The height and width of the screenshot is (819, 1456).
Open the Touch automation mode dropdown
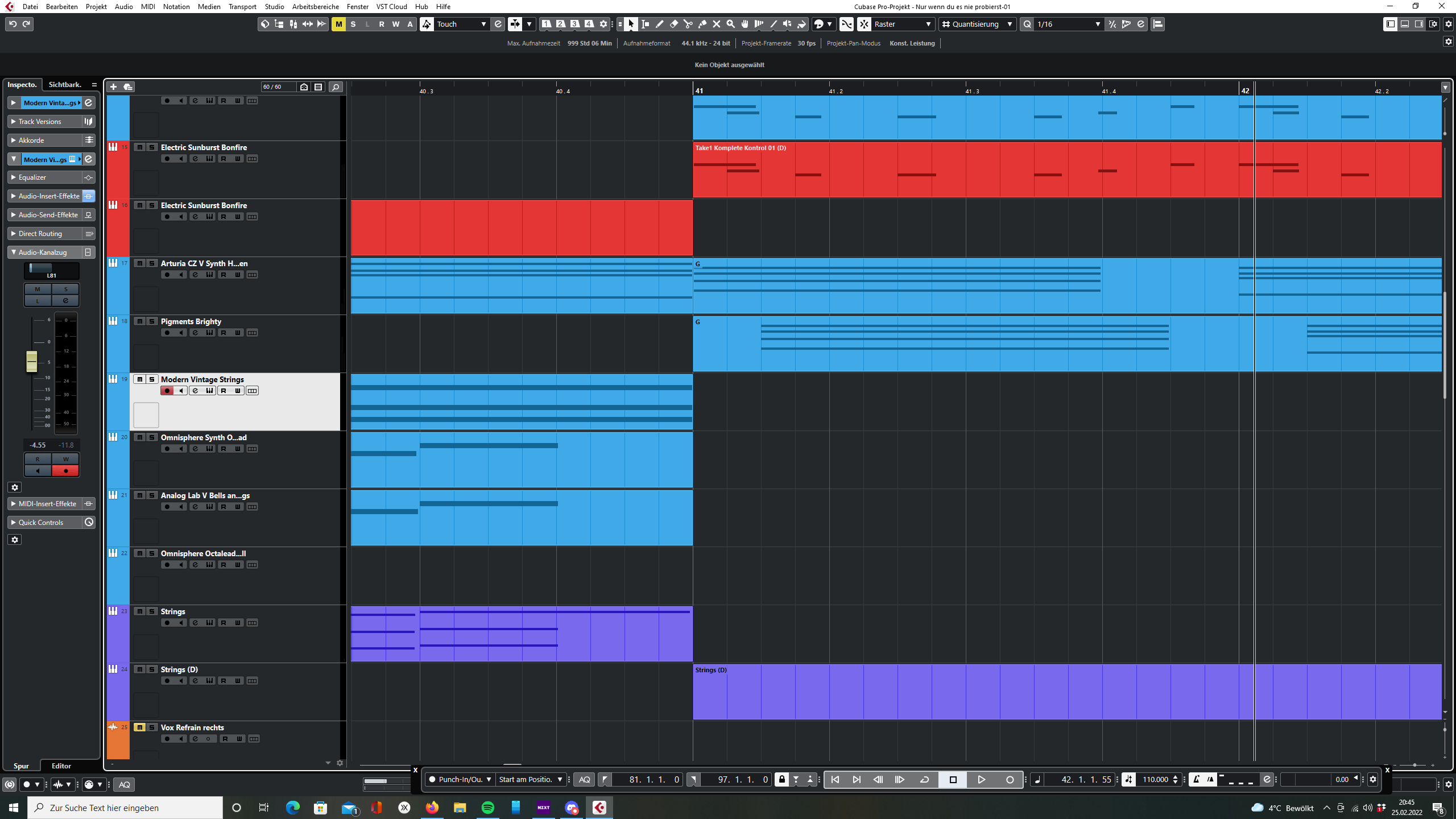(x=461, y=24)
